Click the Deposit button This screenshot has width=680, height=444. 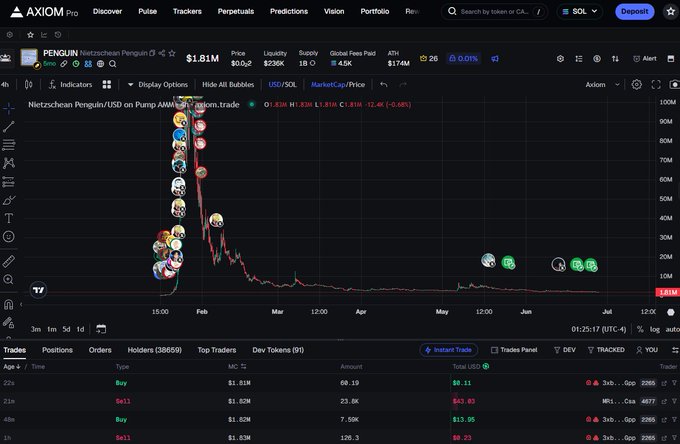[634, 12]
